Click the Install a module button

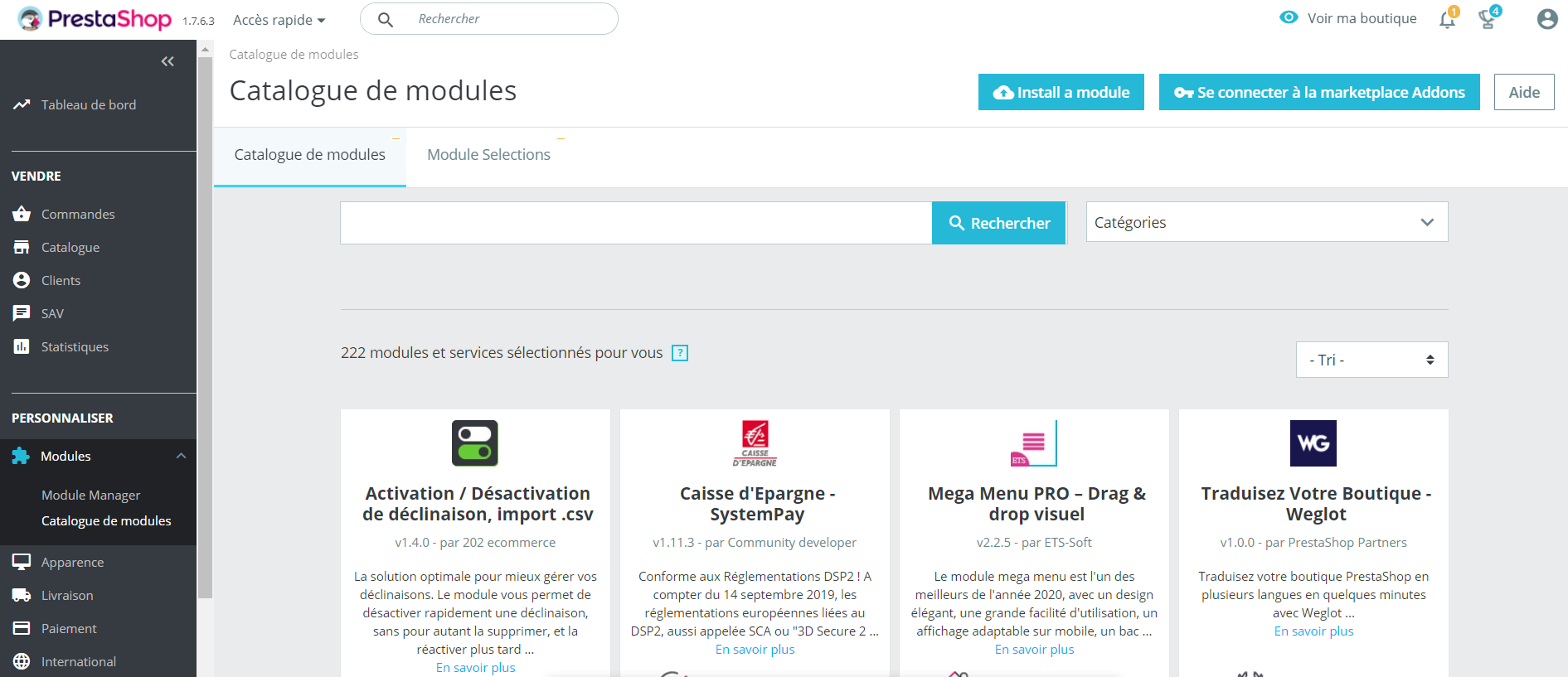point(1061,92)
